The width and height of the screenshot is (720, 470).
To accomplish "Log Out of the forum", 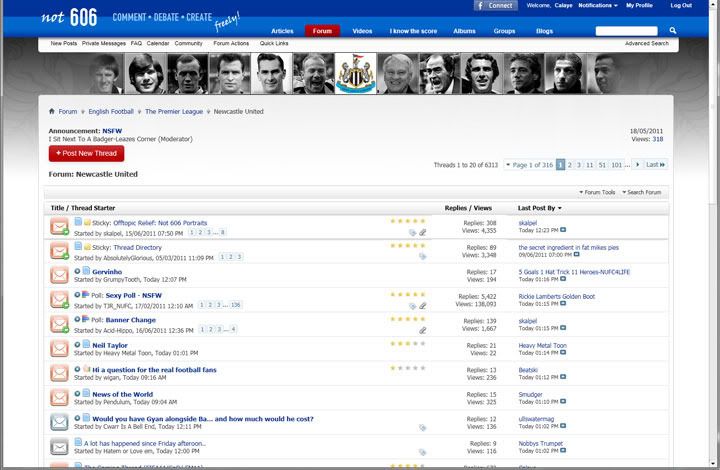I will 681,6.
